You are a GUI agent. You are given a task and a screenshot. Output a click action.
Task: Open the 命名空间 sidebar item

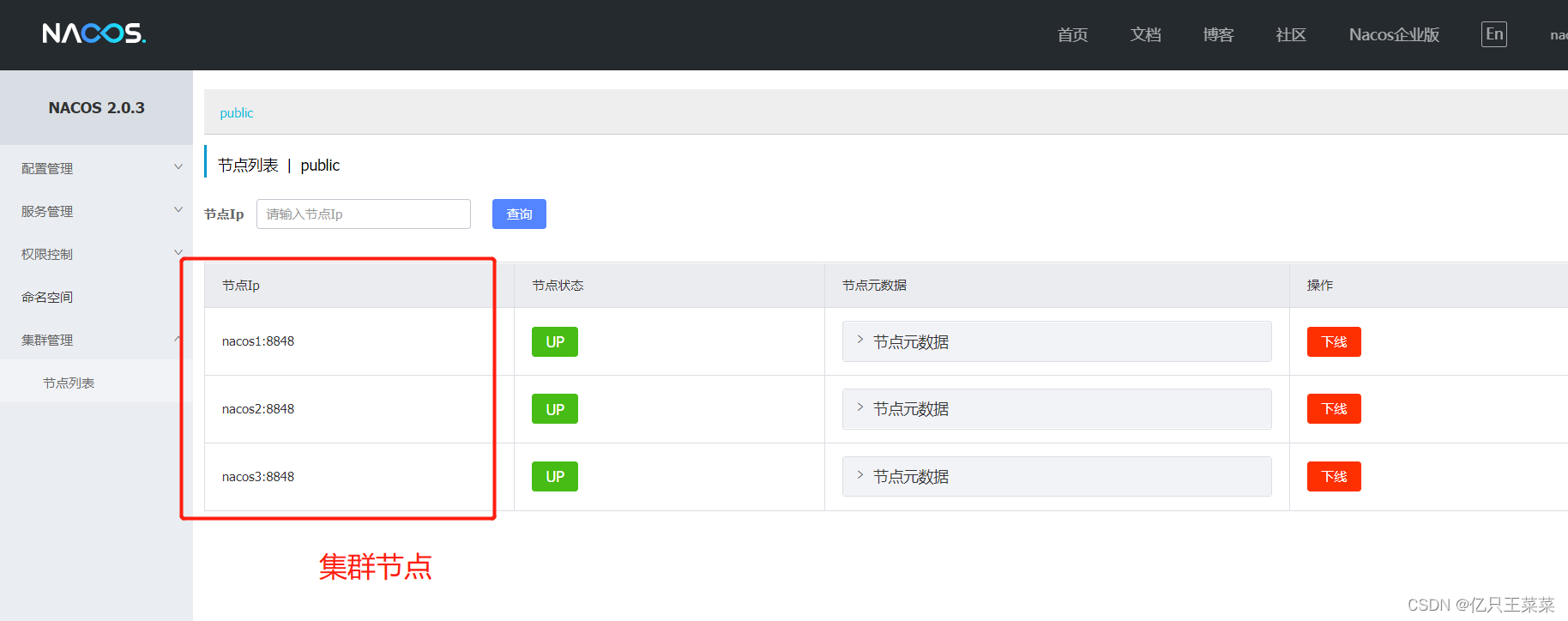[x=96, y=297]
